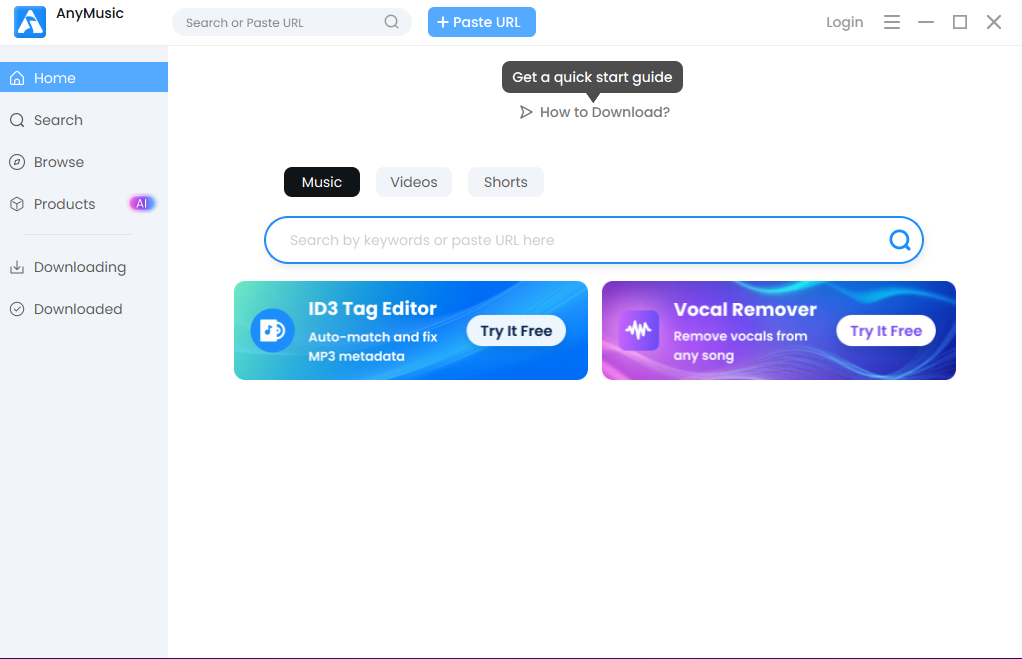Image resolution: width=1022 pixels, height=659 pixels.
Task: Click the Login link
Action: 845,22
